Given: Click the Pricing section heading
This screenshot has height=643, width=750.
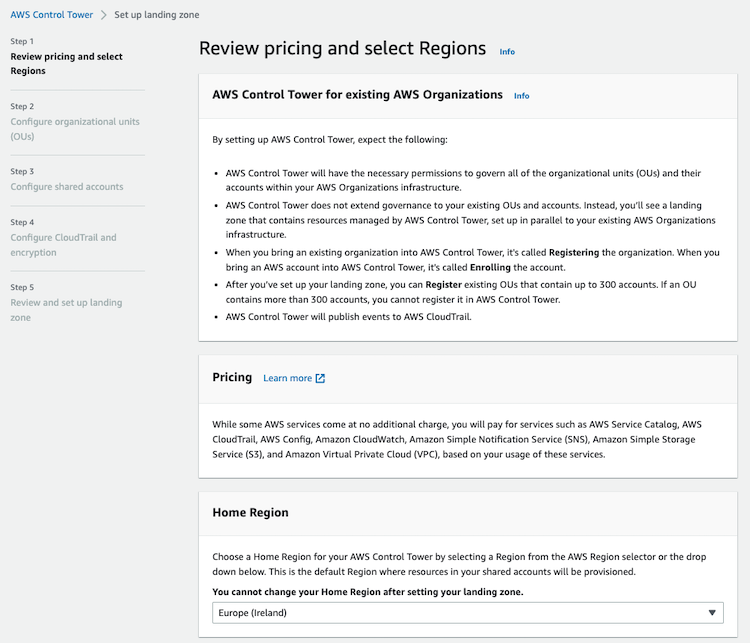Looking at the screenshot, I should coord(232,378).
